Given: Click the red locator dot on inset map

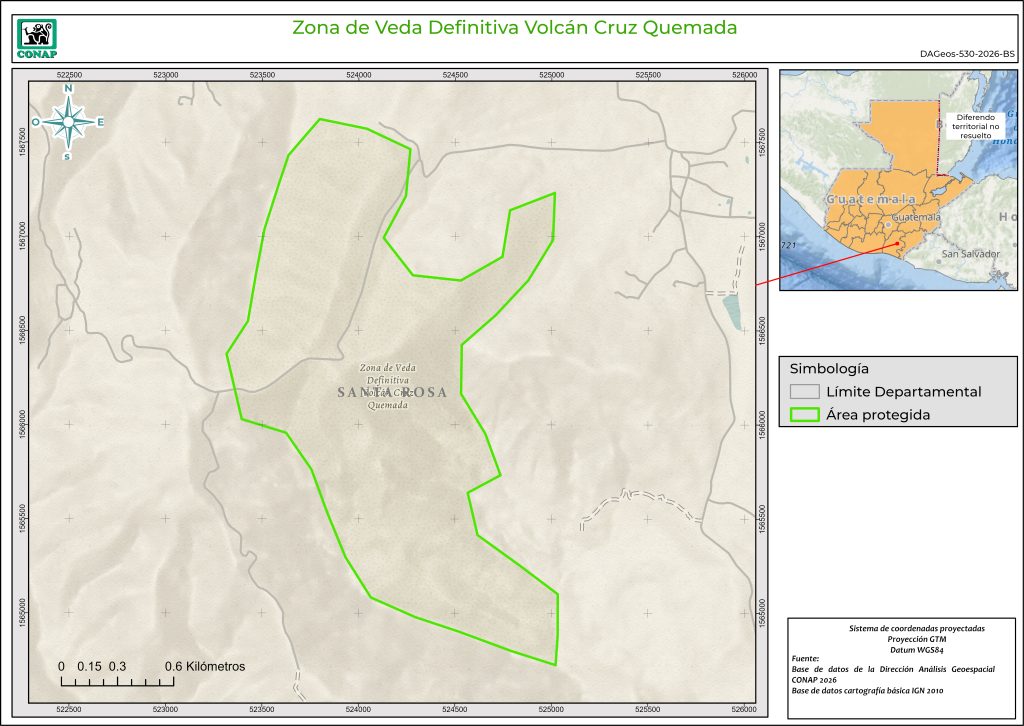Looking at the screenshot, I should click(899, 243).
